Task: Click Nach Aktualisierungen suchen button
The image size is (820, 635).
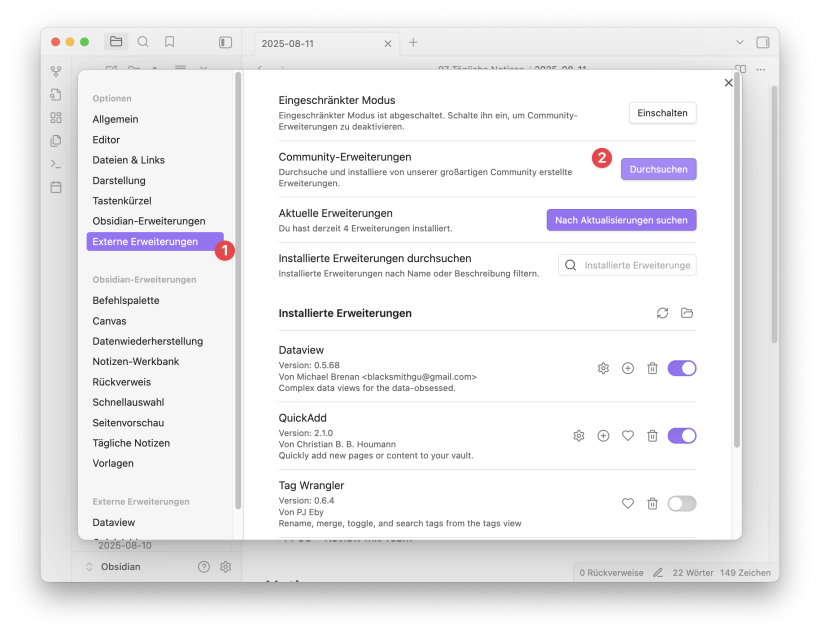Action: 621,220
